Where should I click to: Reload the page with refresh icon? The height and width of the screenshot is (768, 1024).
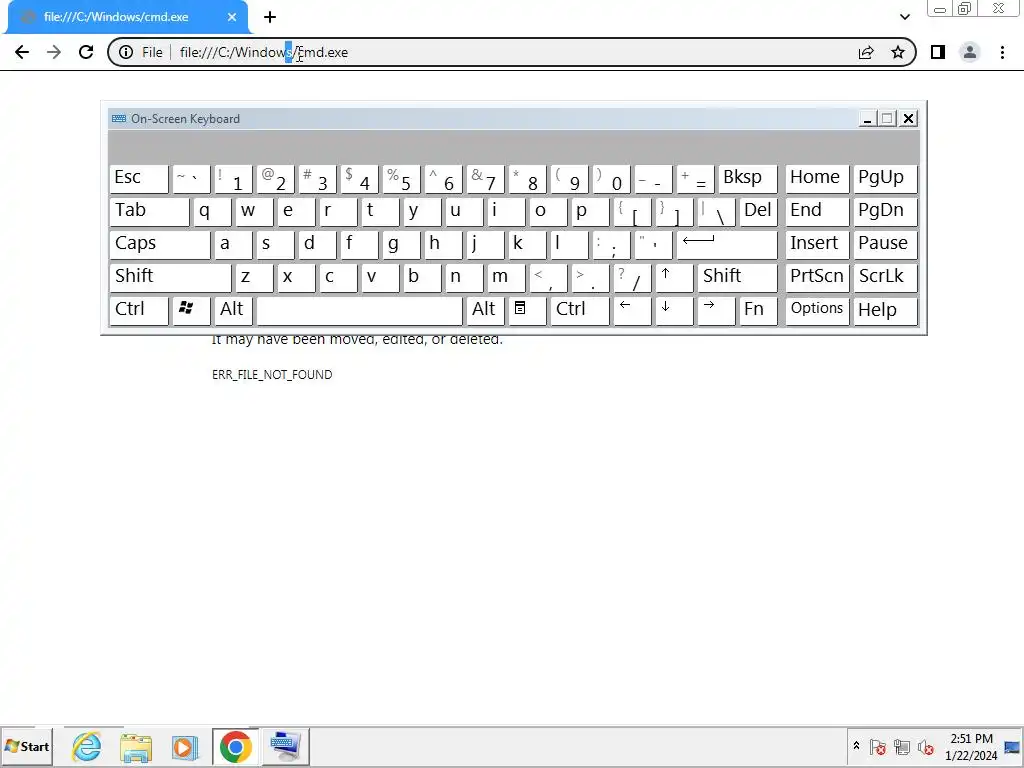(x=86, y=52)
